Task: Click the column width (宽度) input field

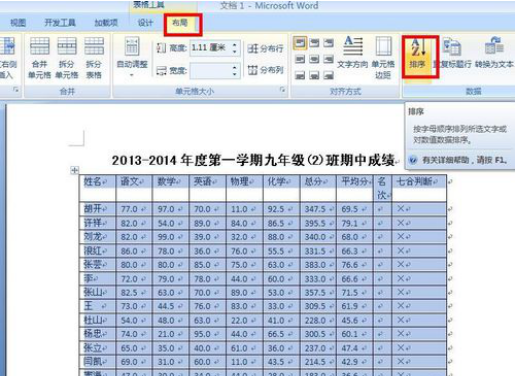Action: (211, 70)
